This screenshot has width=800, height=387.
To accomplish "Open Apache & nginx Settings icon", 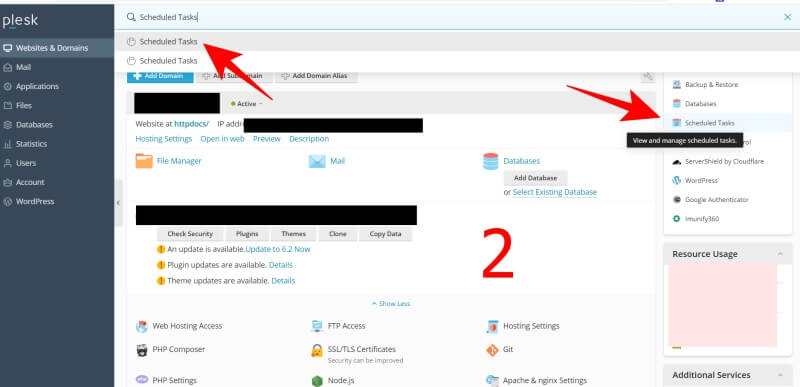I will tap(492, 380).
